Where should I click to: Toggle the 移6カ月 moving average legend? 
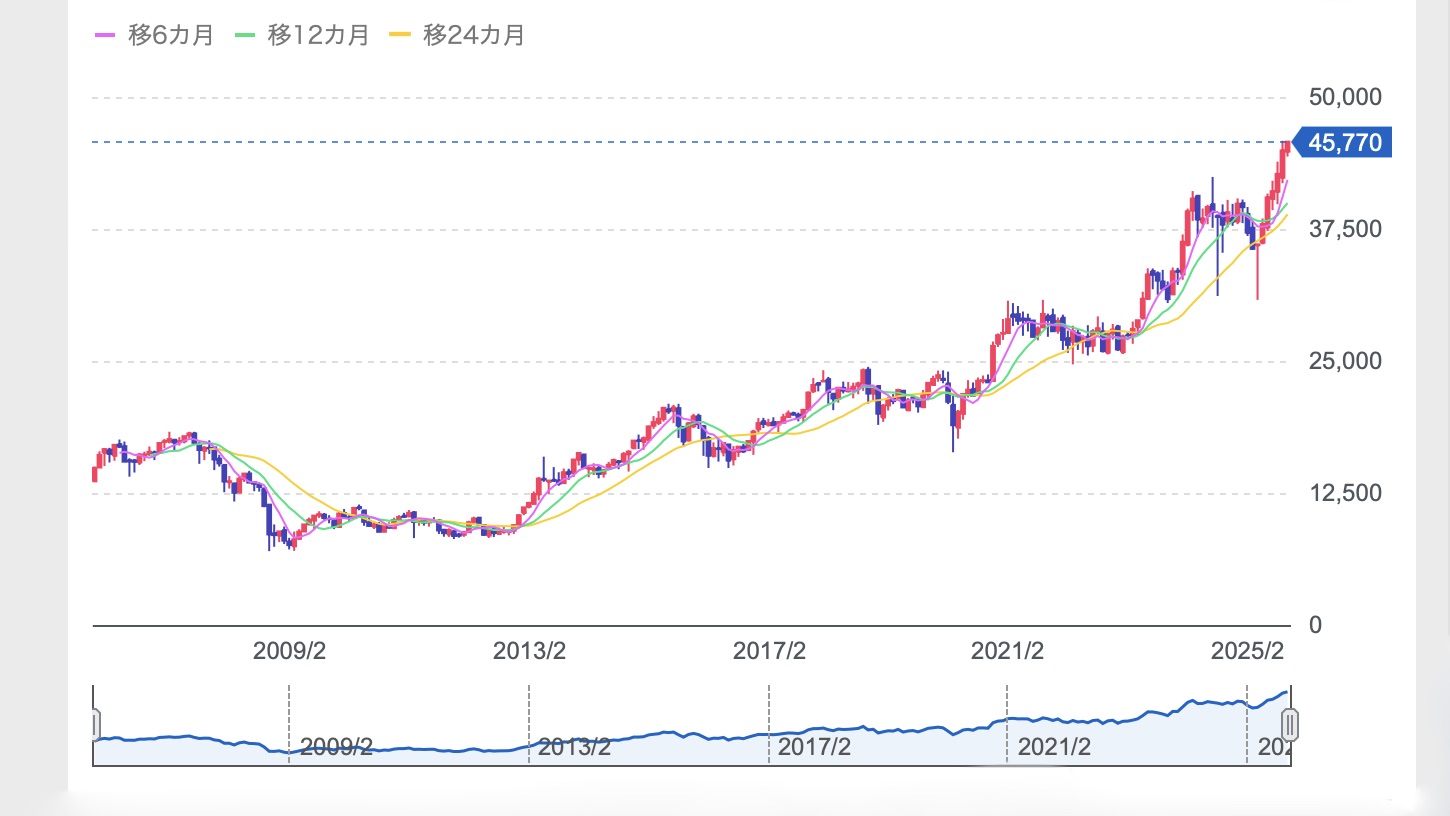click(154, 35)
